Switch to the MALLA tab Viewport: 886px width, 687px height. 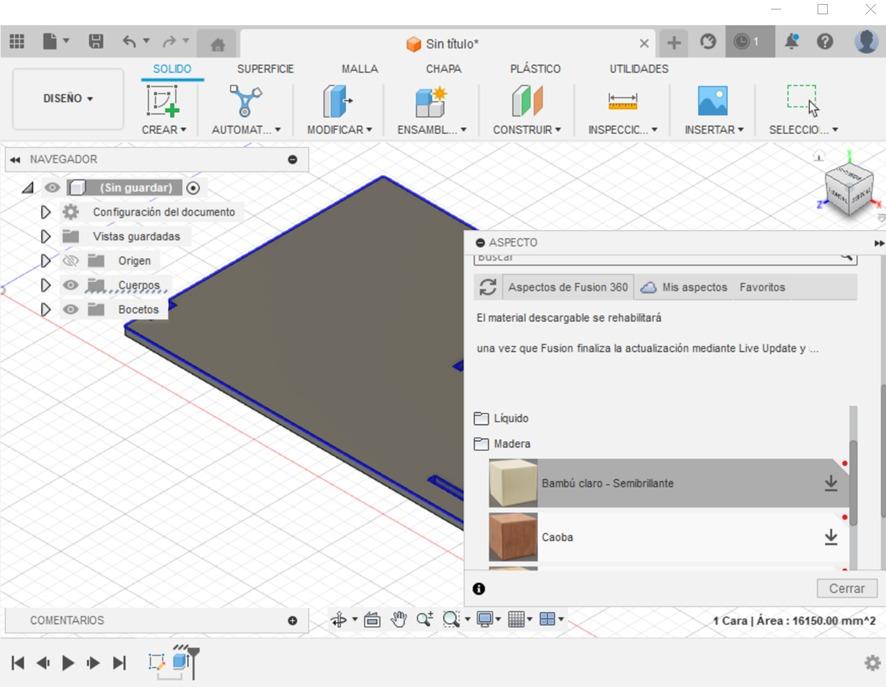[359, 69]
